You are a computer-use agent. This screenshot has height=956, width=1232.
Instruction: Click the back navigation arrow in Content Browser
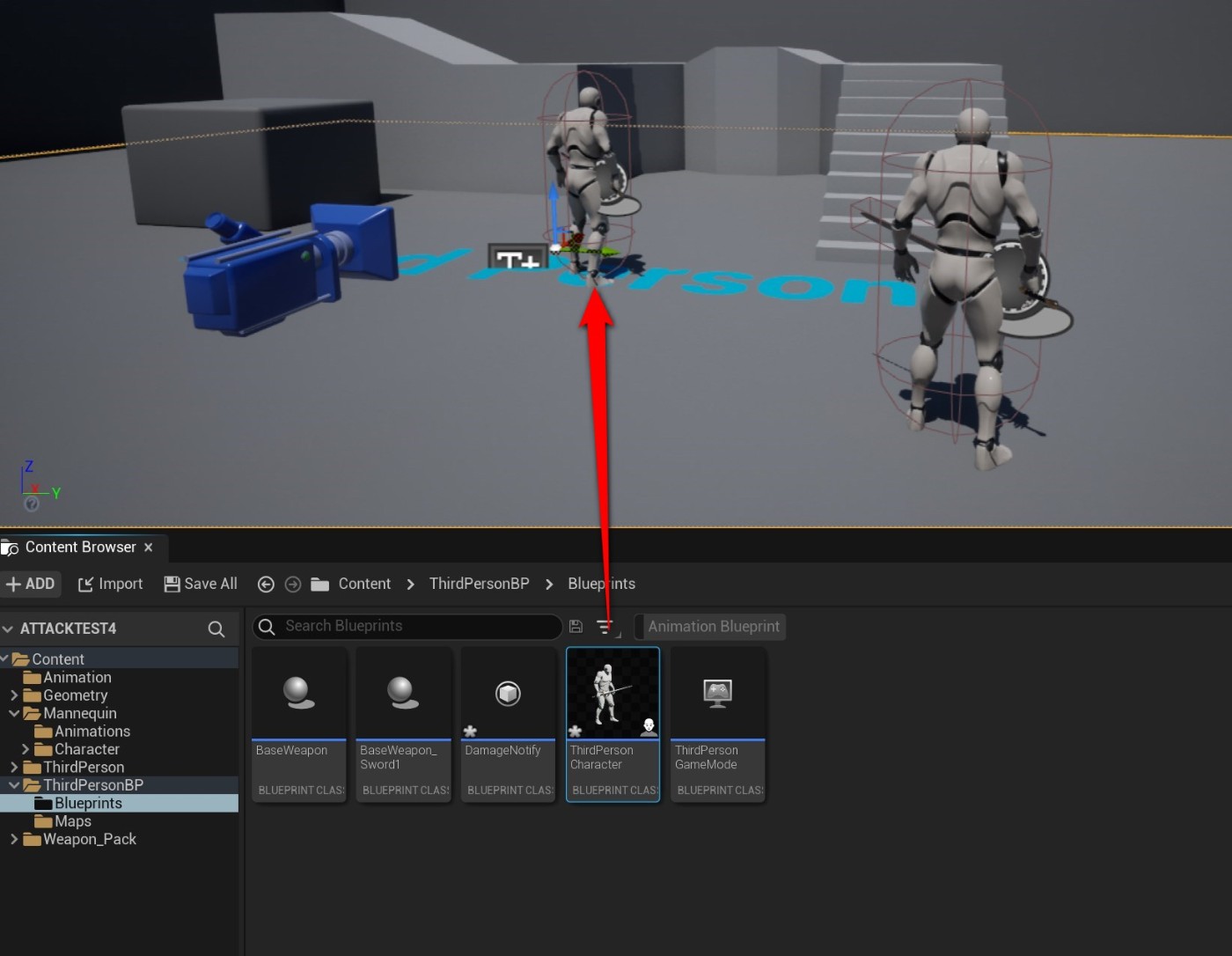click(266, 584)
